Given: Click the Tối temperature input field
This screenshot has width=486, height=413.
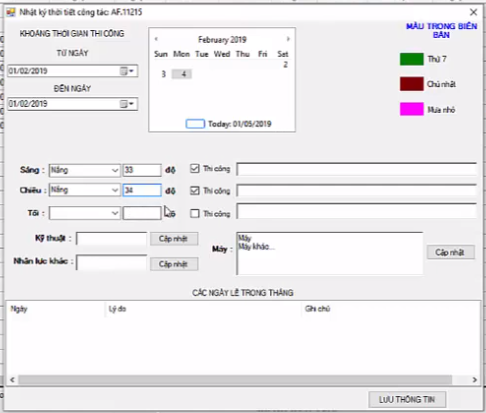Looking at the screenshot, I should point(142,213).
